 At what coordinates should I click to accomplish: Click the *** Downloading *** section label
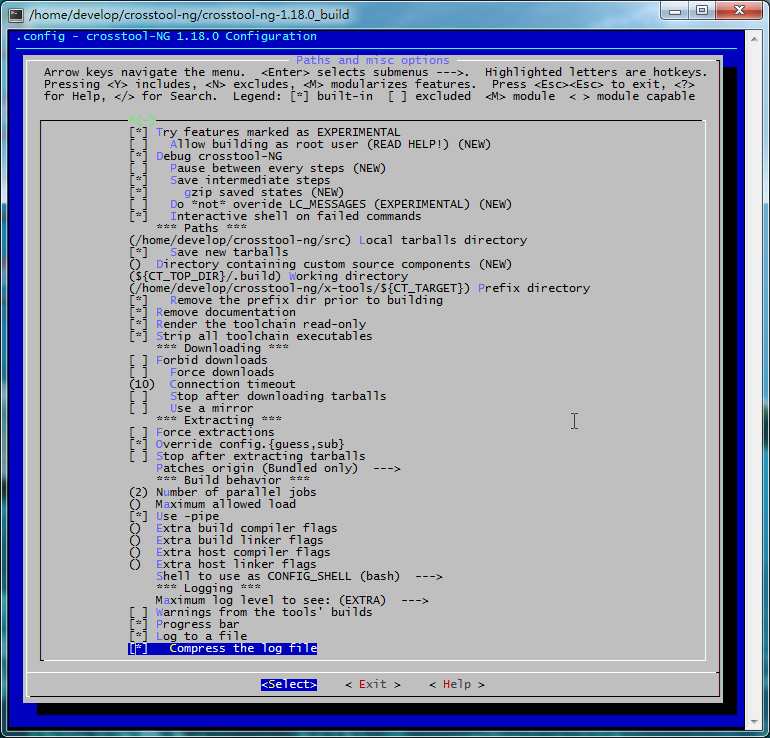222,349
